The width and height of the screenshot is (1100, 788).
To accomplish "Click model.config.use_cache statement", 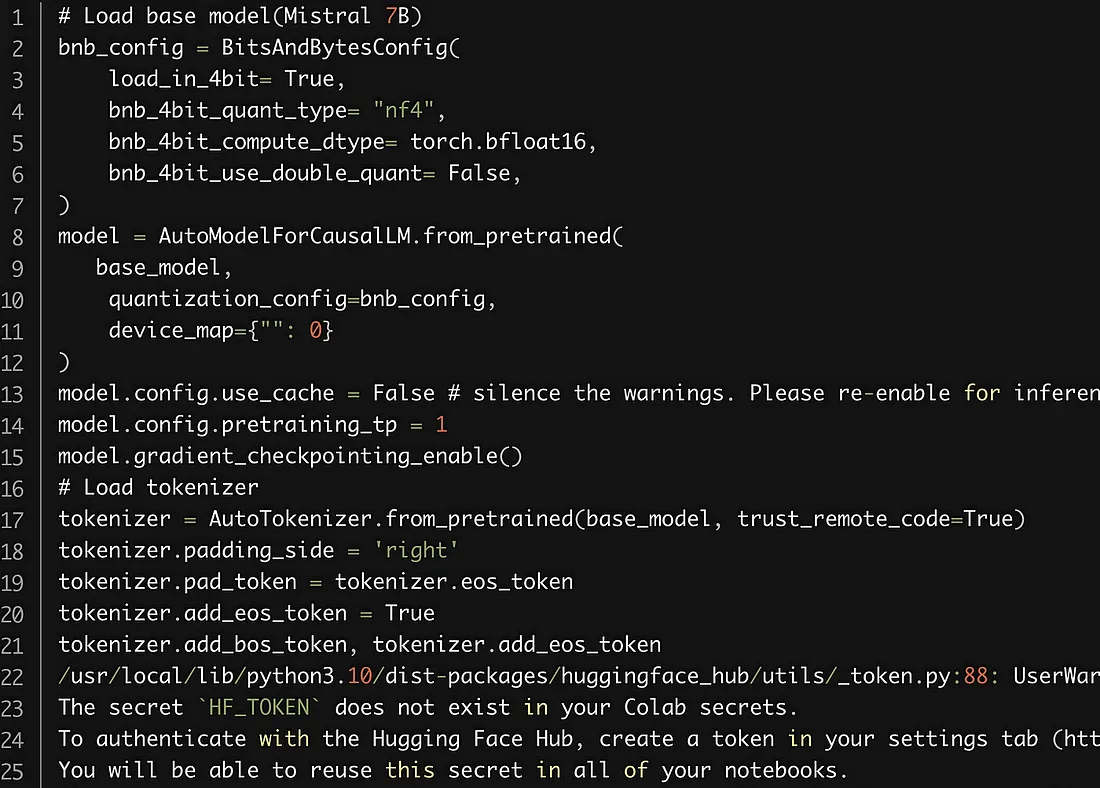I will pos(196,393).
